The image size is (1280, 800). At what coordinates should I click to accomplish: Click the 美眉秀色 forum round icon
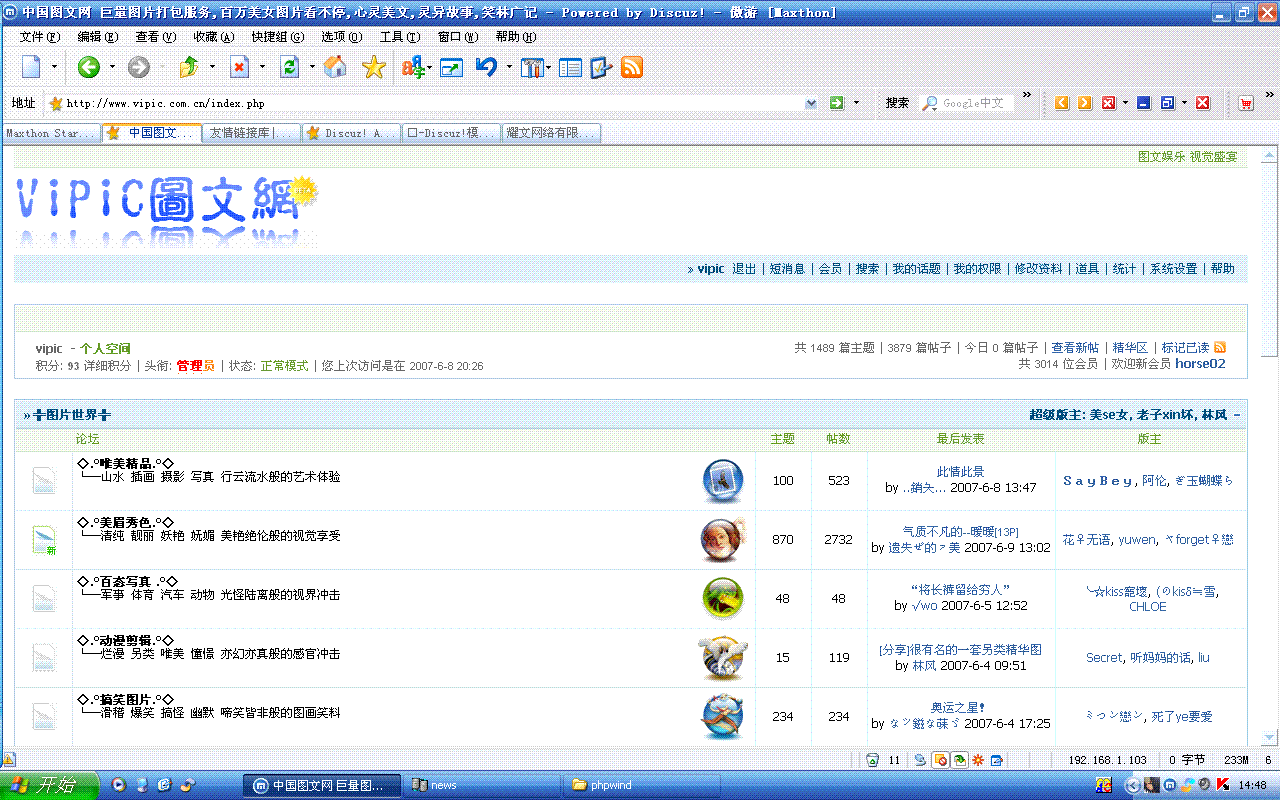(x=722, y=539)
